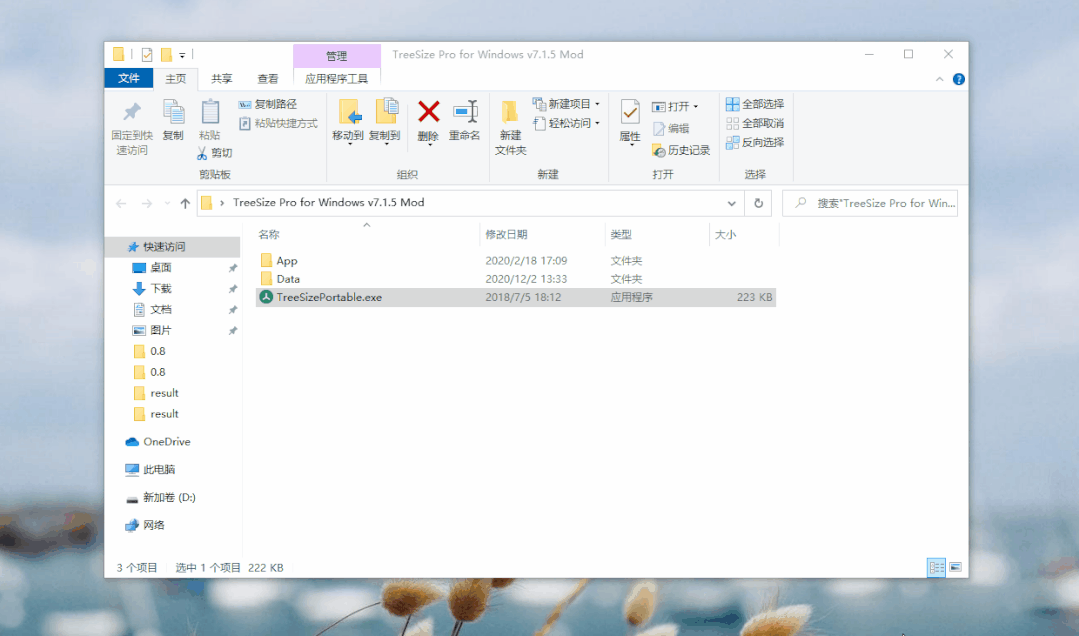Open Quick Access Toolbar customize dropdown
1079x636 pixels.
[x=182, y=55]
